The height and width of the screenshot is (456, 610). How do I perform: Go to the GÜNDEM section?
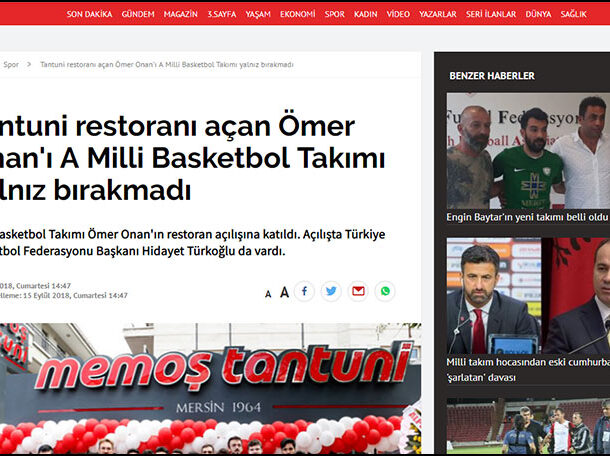[138, 15]
